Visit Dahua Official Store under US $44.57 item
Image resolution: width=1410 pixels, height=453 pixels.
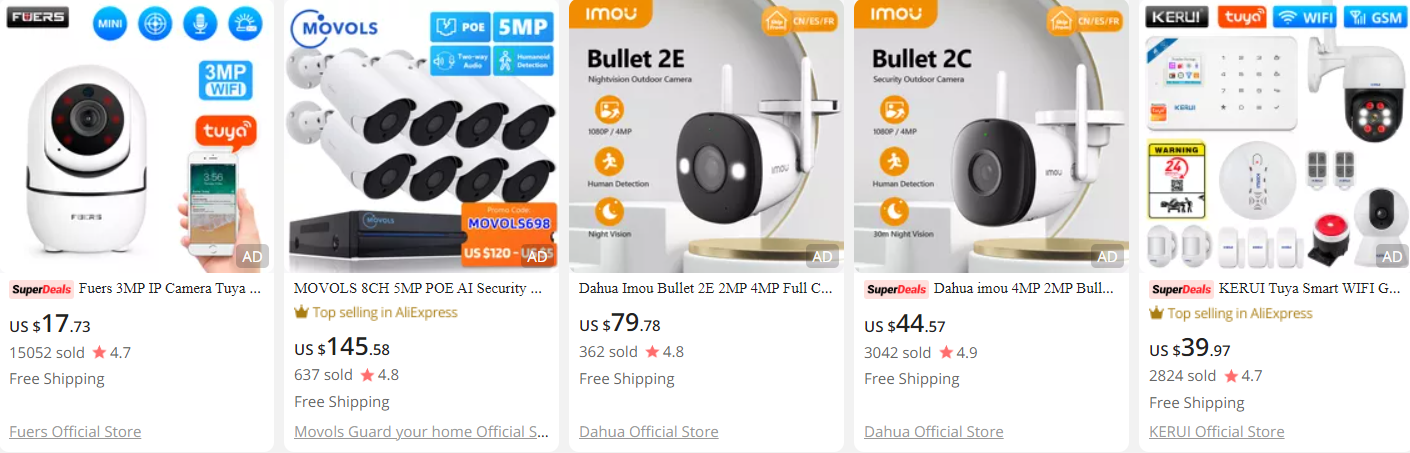pyautogui.click(x=934, y=432)
